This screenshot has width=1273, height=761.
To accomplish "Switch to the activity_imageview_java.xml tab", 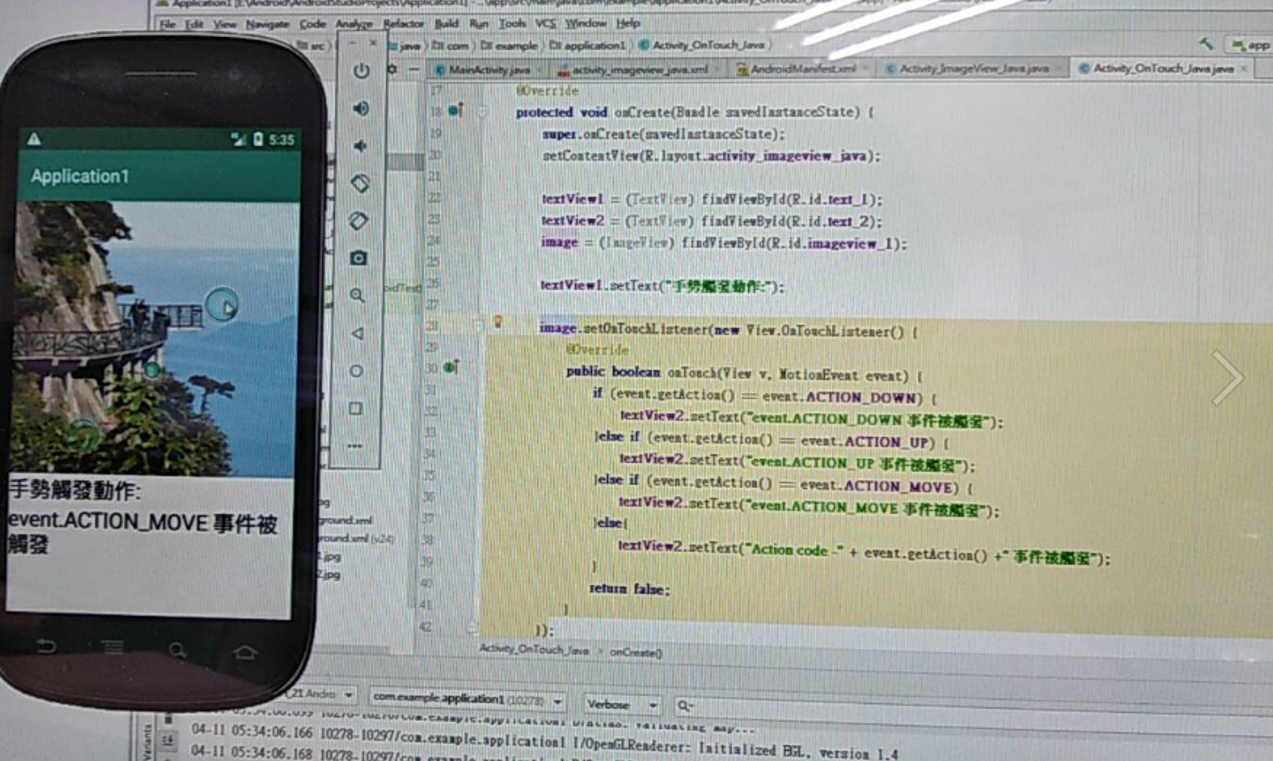I will (x=638, y=70).
